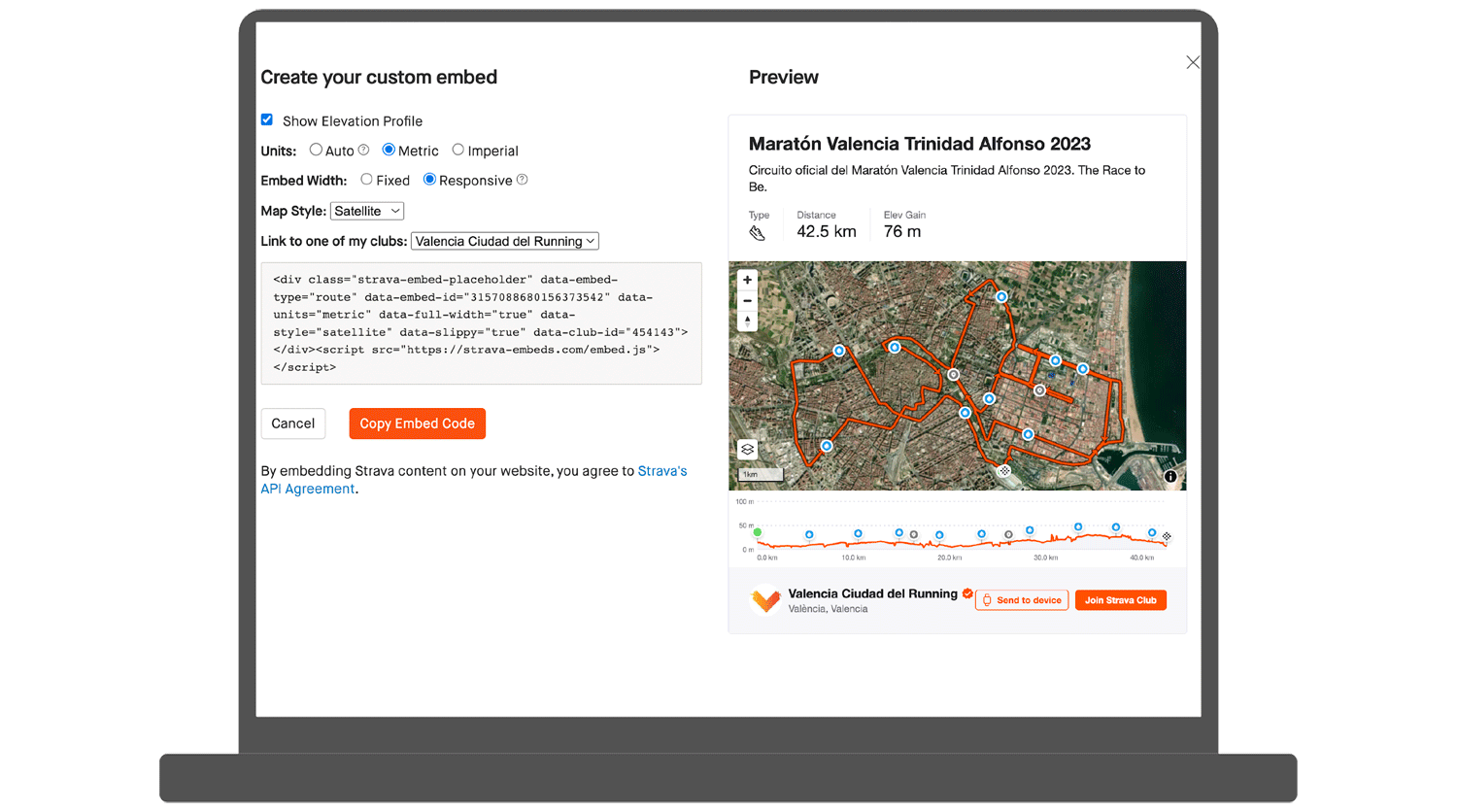Image resolution: width=1457 pixels, height=812 pixels.
Task: Click the verified badge beside club name
Action: click(x=967, y=593)
